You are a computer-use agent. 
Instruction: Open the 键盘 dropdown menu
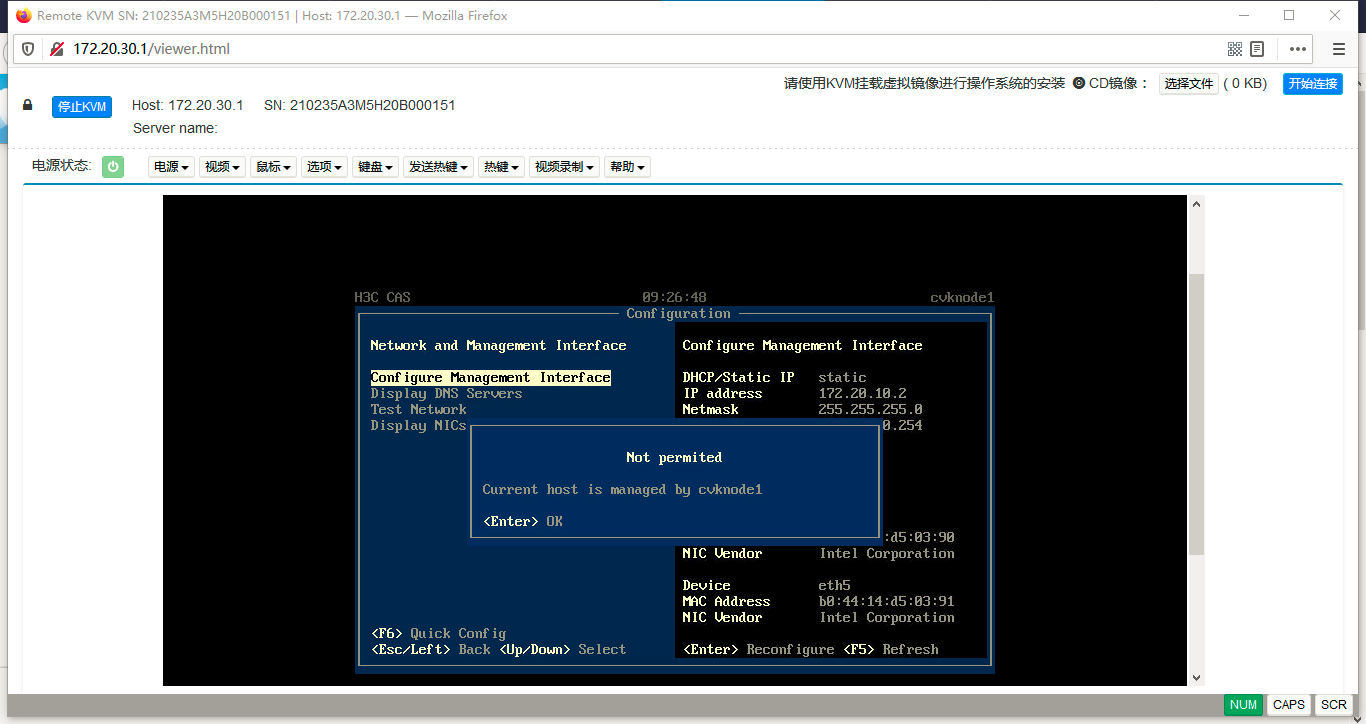[x=376, y=167]
